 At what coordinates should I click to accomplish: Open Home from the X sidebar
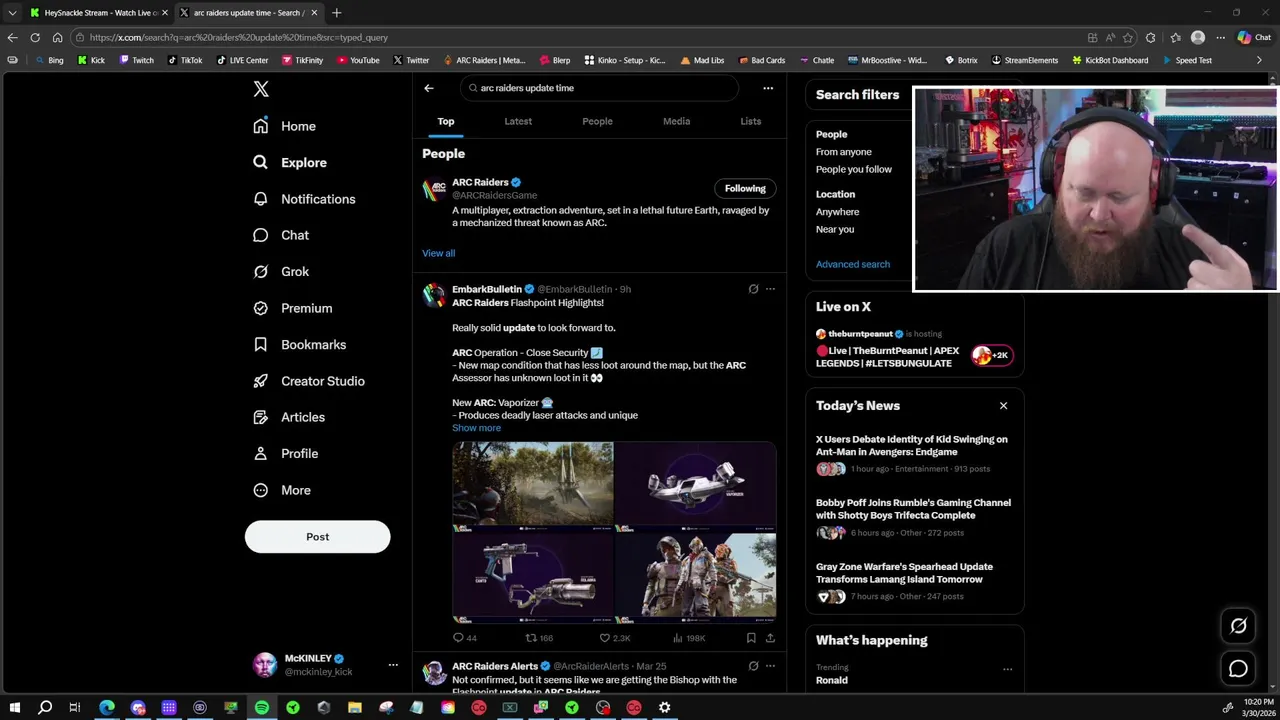coord(285,126)
